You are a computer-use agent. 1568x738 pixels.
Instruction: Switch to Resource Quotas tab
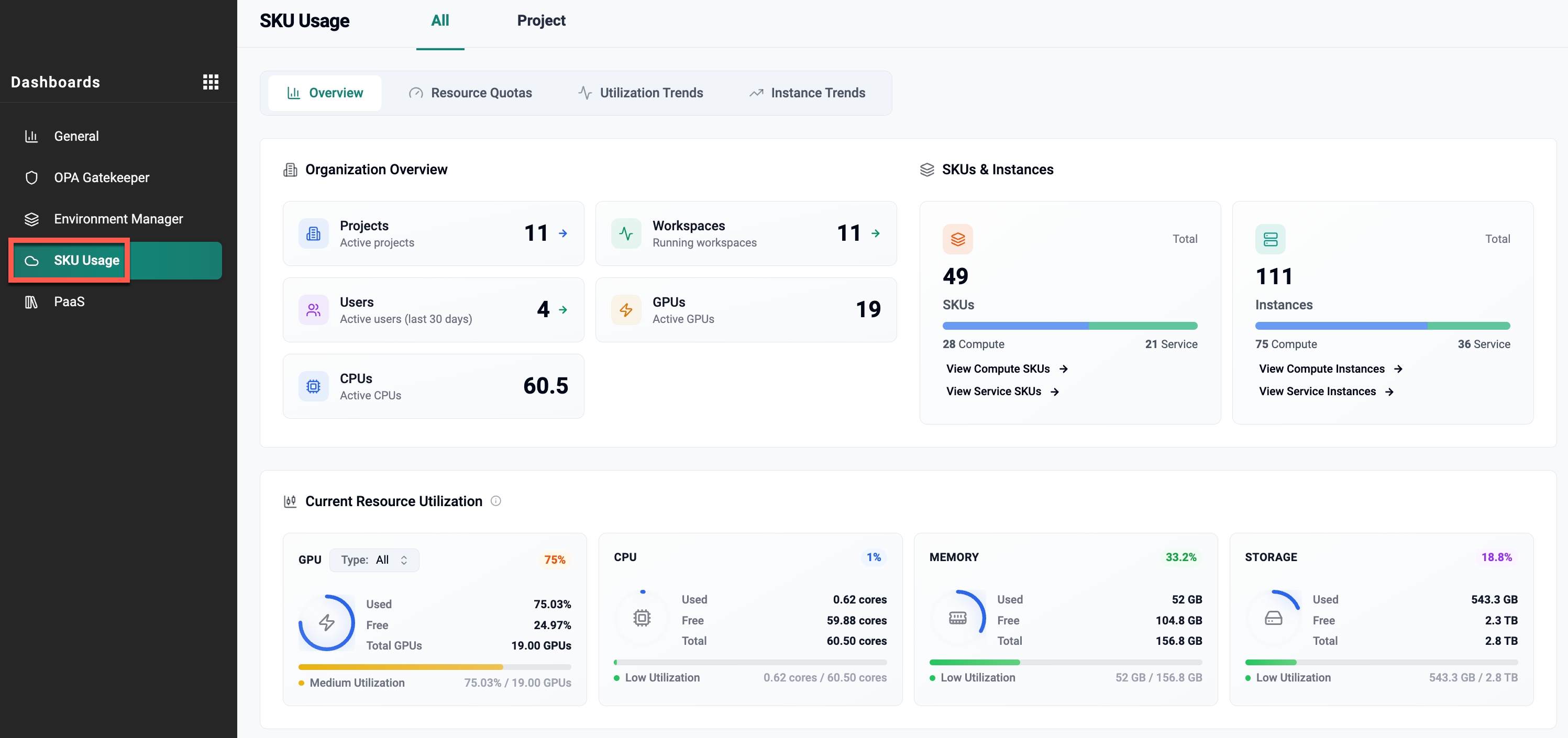(x=470, y=93)
